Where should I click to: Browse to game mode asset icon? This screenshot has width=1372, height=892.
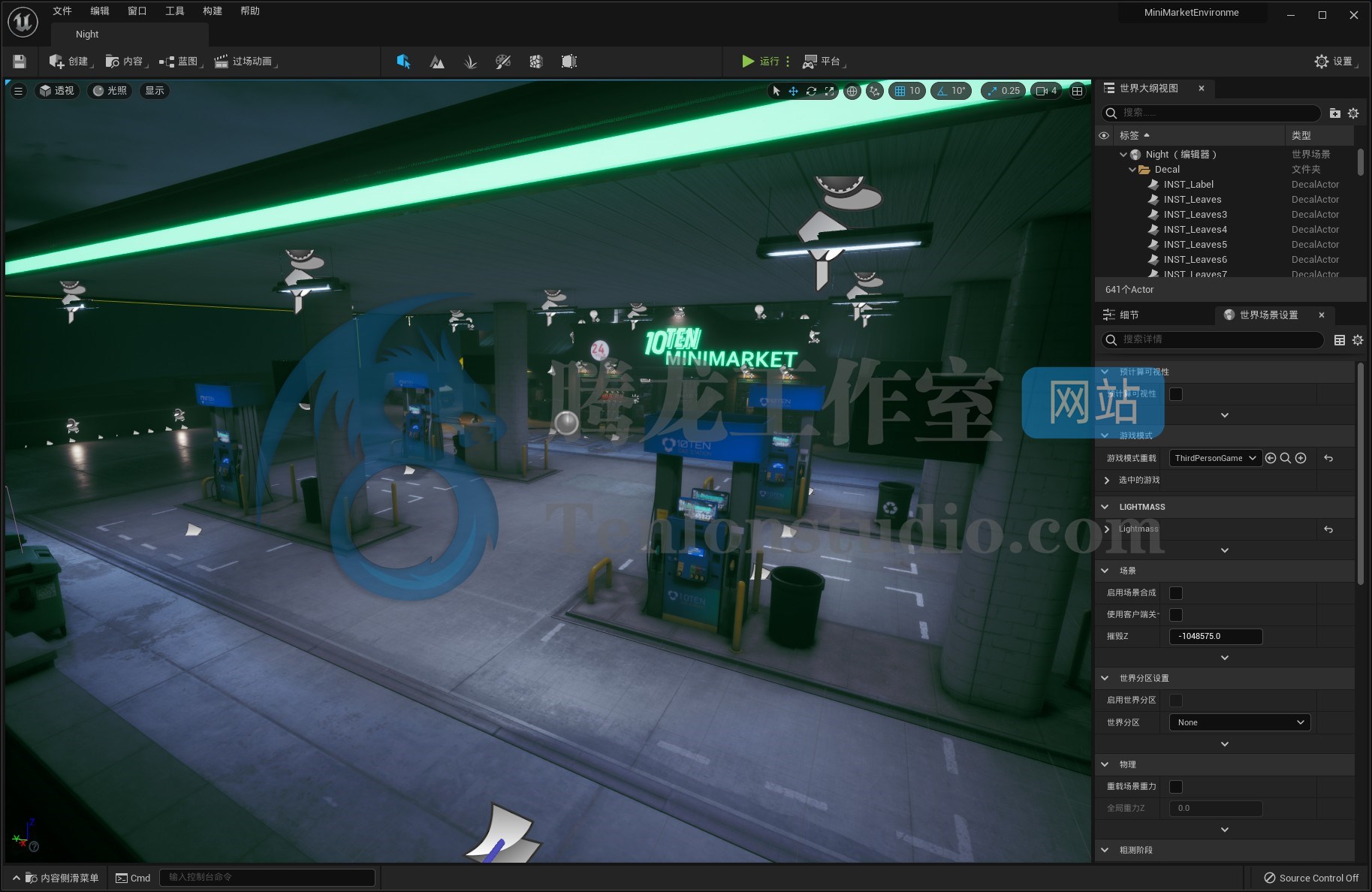tap(1286, 458)
